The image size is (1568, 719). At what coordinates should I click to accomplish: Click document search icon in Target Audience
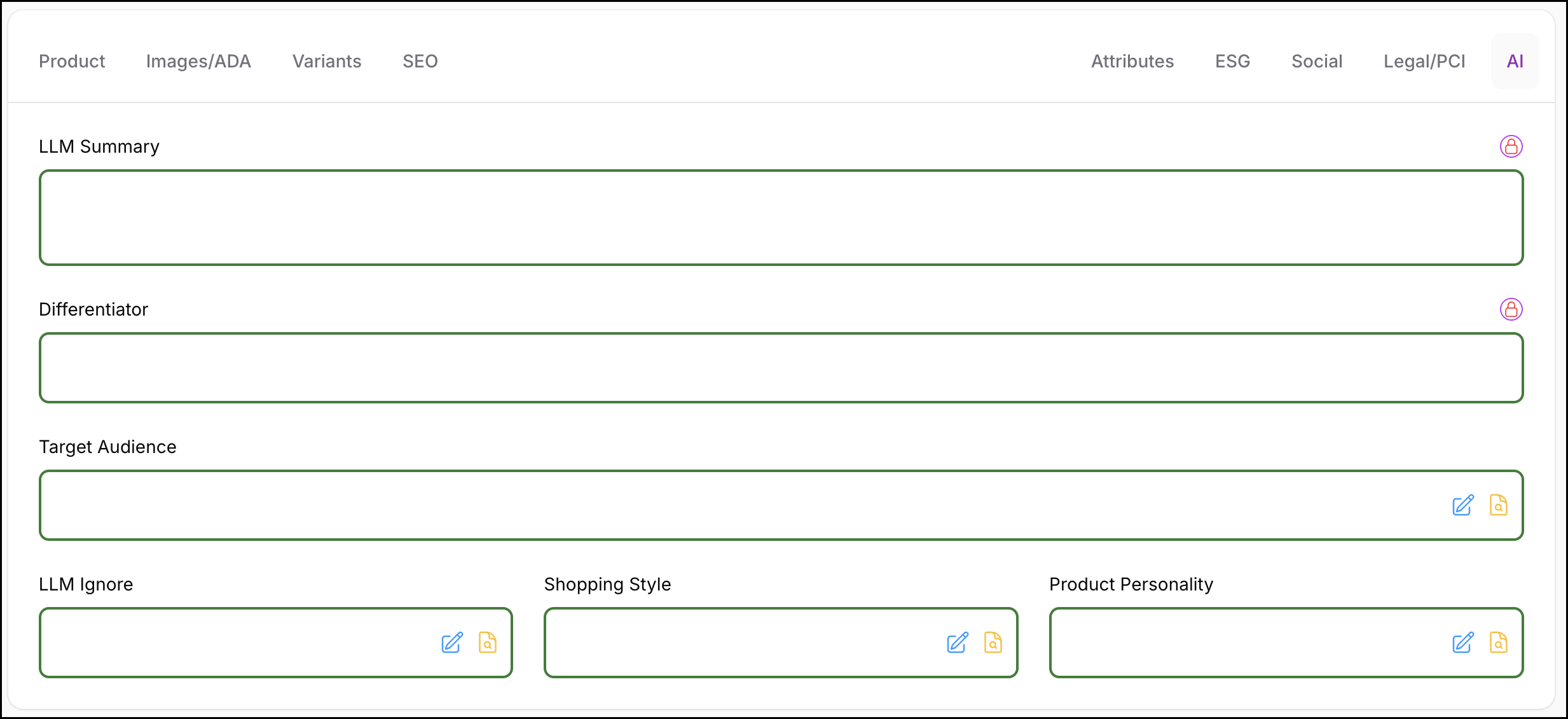point(1498,505)
